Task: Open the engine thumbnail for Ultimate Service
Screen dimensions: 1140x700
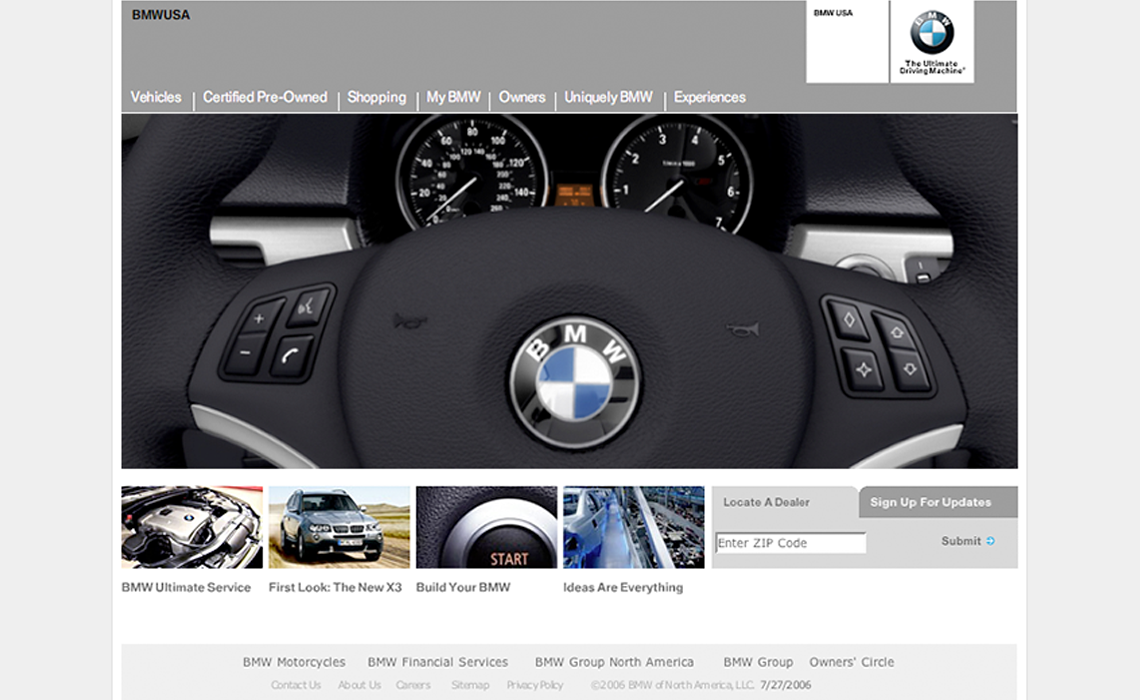Action: pos(192,527)
